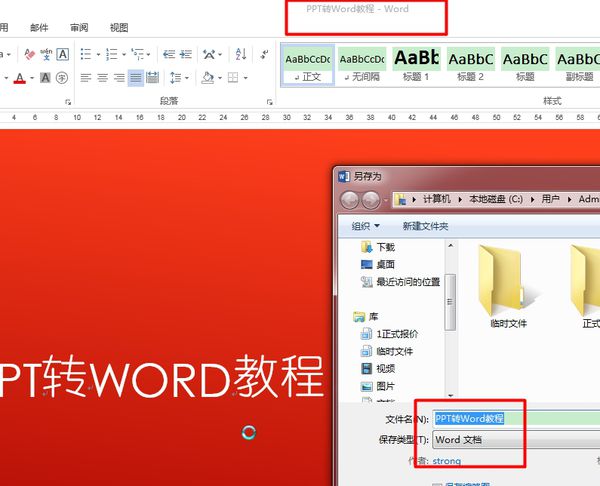The image size is (600, 486).
Task: Go back in the Save As dialog
Action: pos(349,200)
